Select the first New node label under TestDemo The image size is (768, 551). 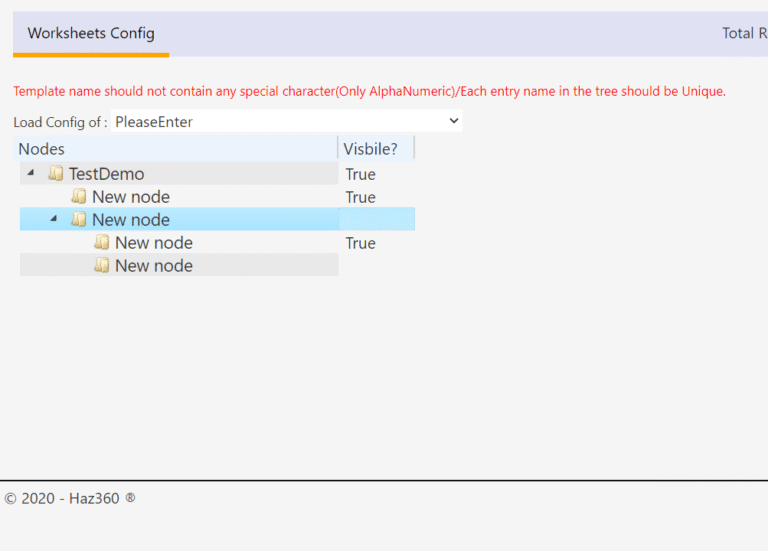coord(131,197)
